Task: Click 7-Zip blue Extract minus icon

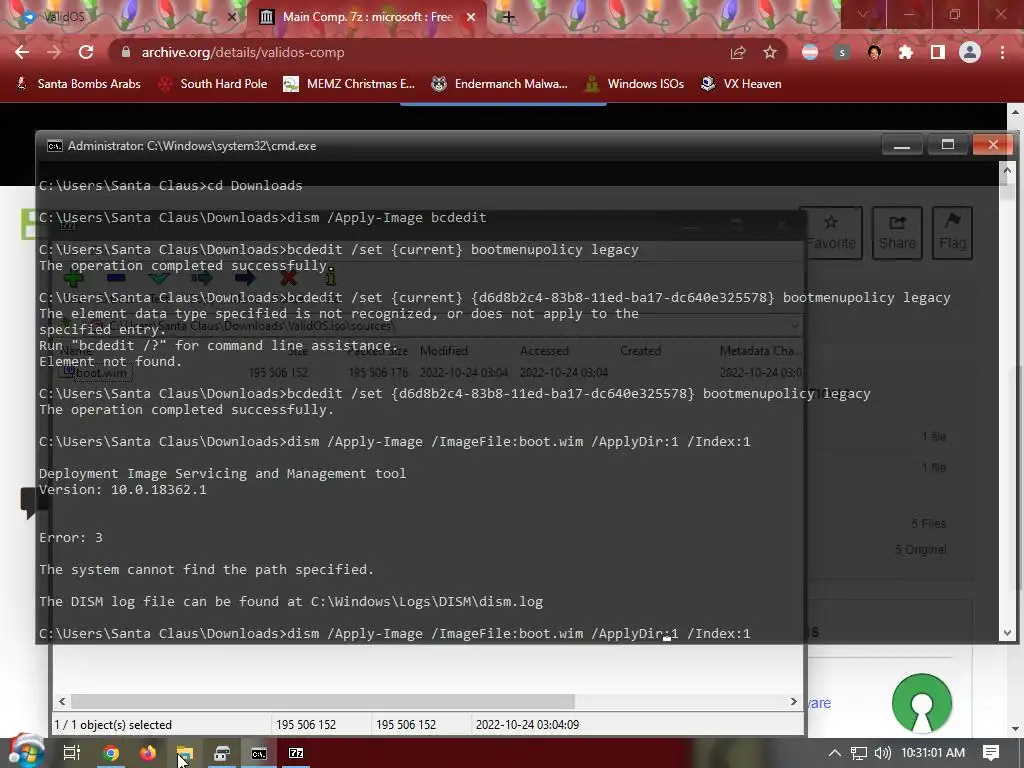Action: (x=116, y=279)
